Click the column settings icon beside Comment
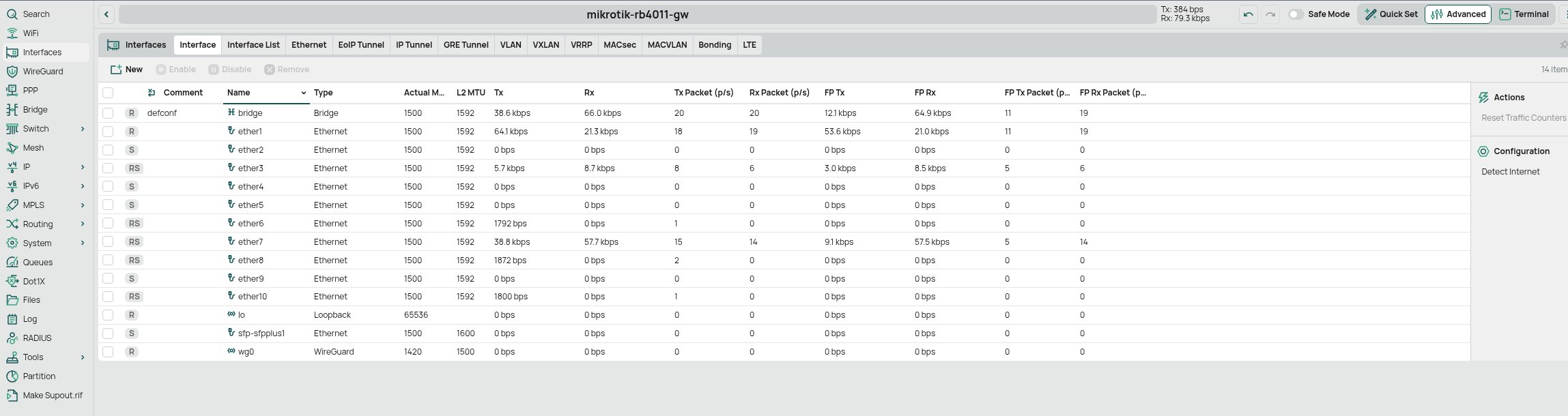Screen dimensions: 1568x416 click(x=152, y=93)
